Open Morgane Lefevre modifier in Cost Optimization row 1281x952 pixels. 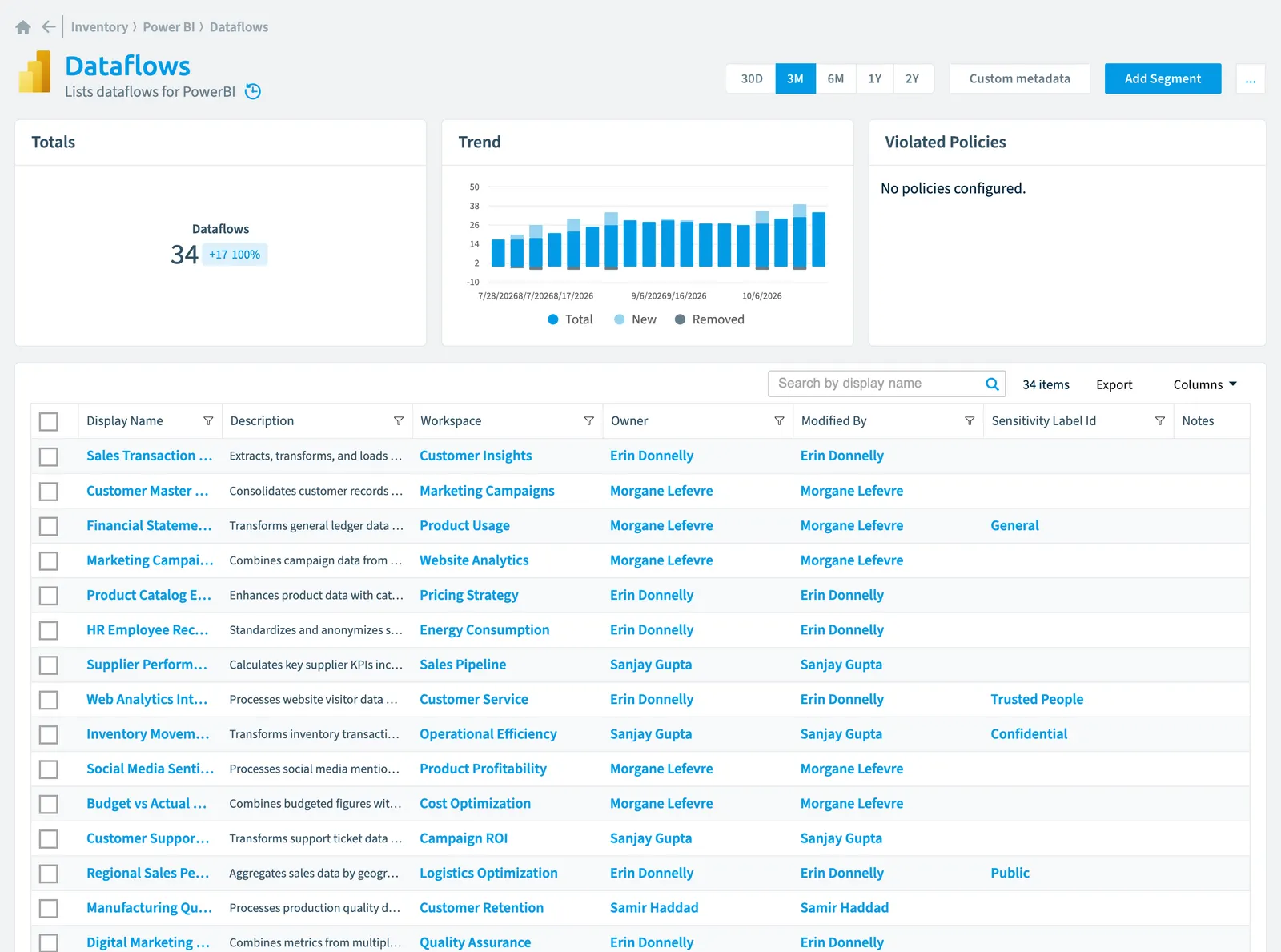pos(852,803)
